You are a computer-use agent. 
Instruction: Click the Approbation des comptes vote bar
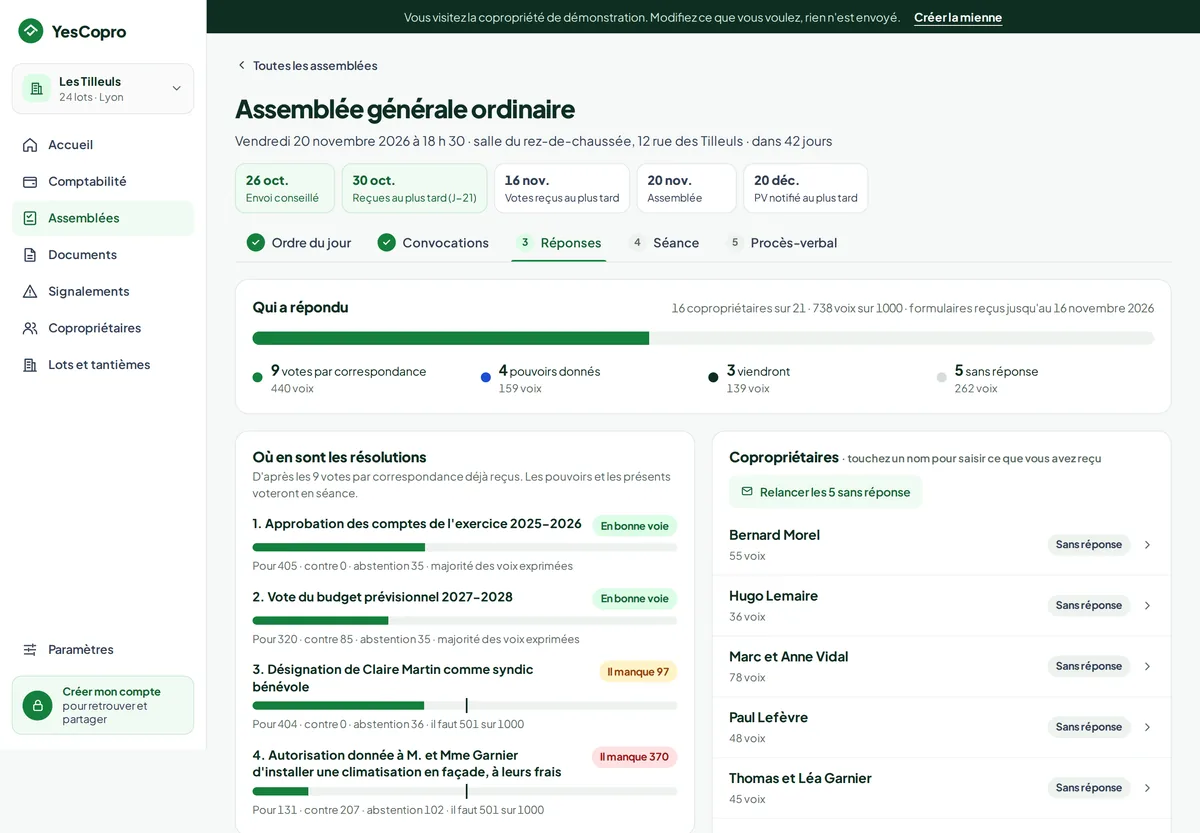pos(465,547)
